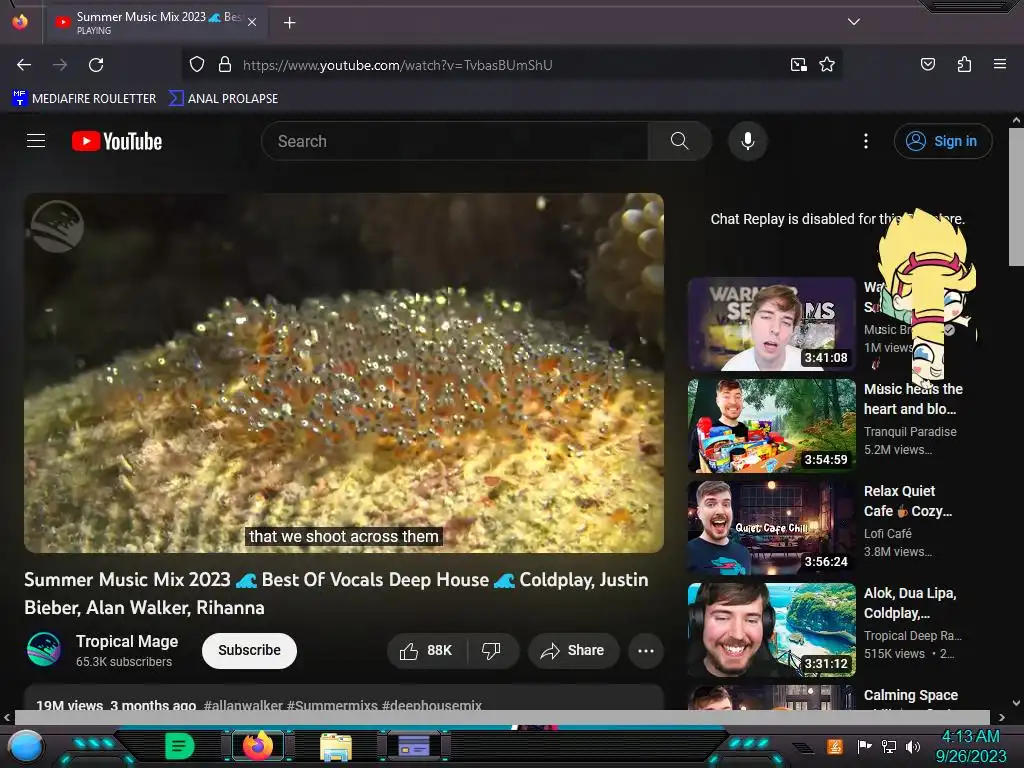This screenshot has width=1024, height=768.
Task: Open the network tray icon
Action: pos(888,746)
